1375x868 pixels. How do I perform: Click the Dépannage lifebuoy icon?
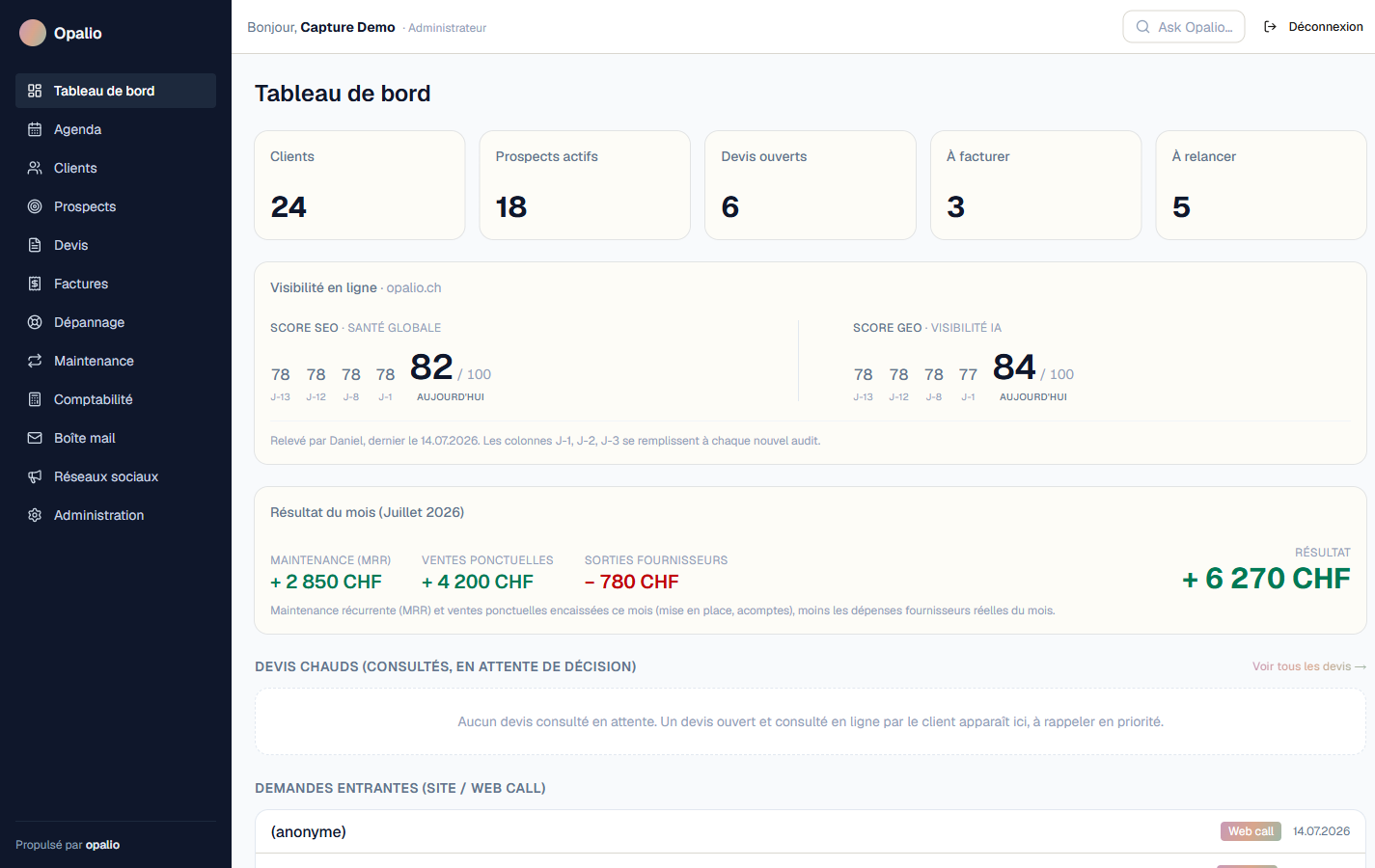click(35, 322)
